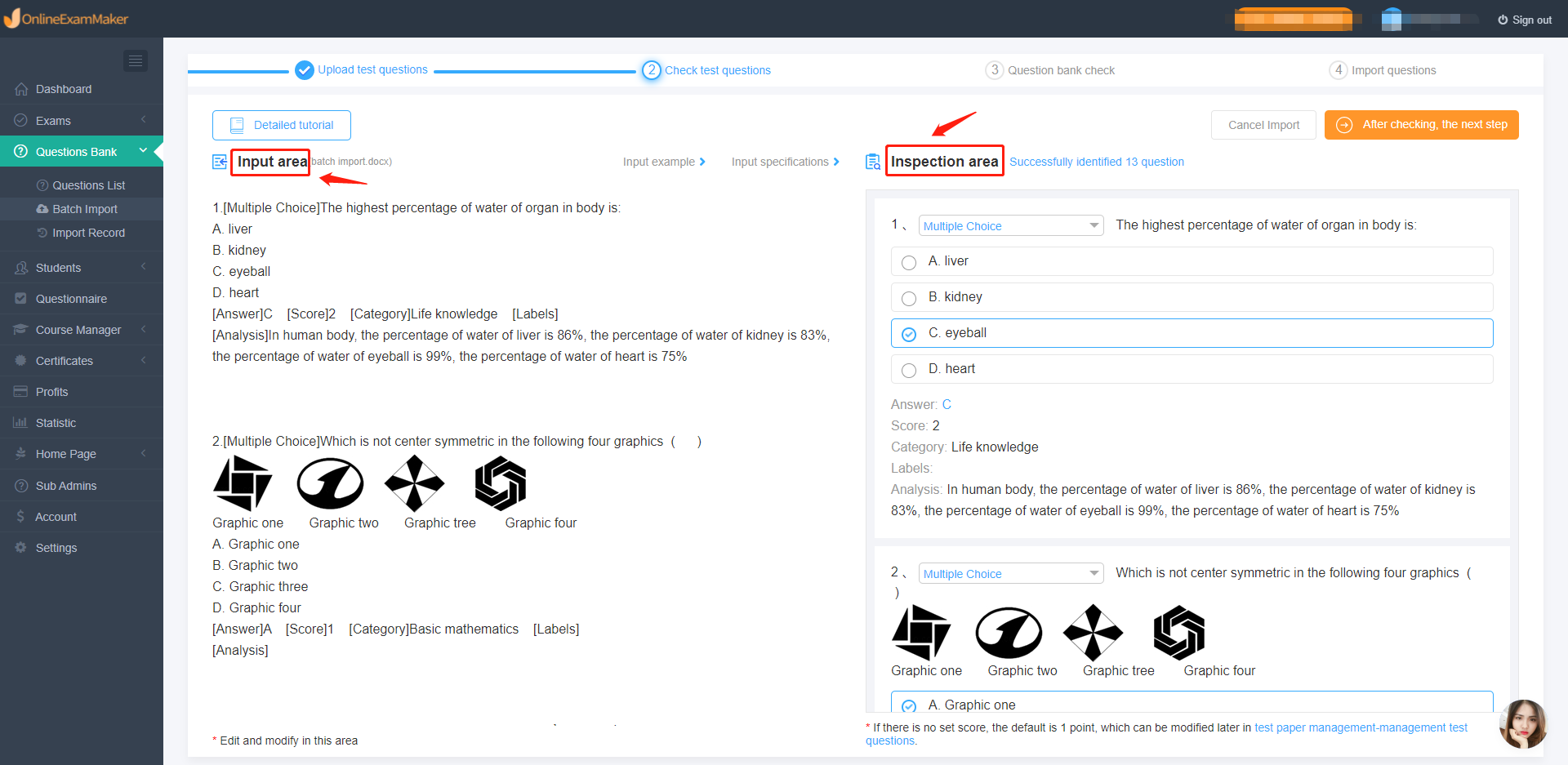
Task: Open question 1 type dropdown
Action: click(x=1011, y=226)
